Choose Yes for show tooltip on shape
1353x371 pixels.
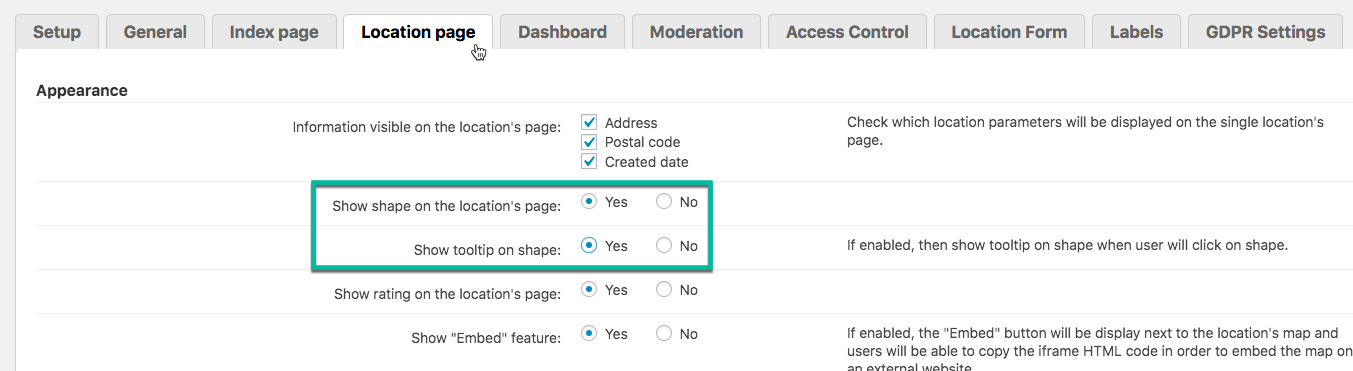[589, 246]
